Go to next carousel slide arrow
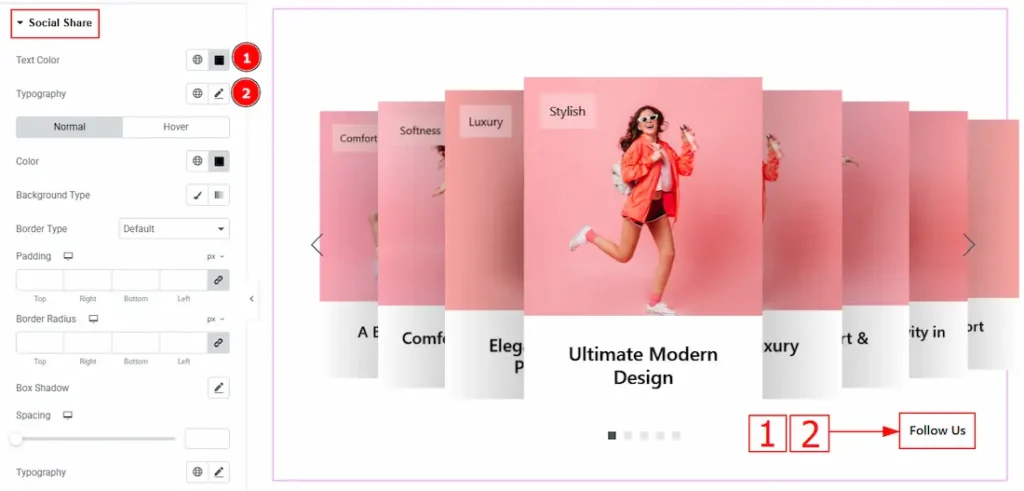The height and width of the screenshot is (491, 1024). [x=968, y=245]
